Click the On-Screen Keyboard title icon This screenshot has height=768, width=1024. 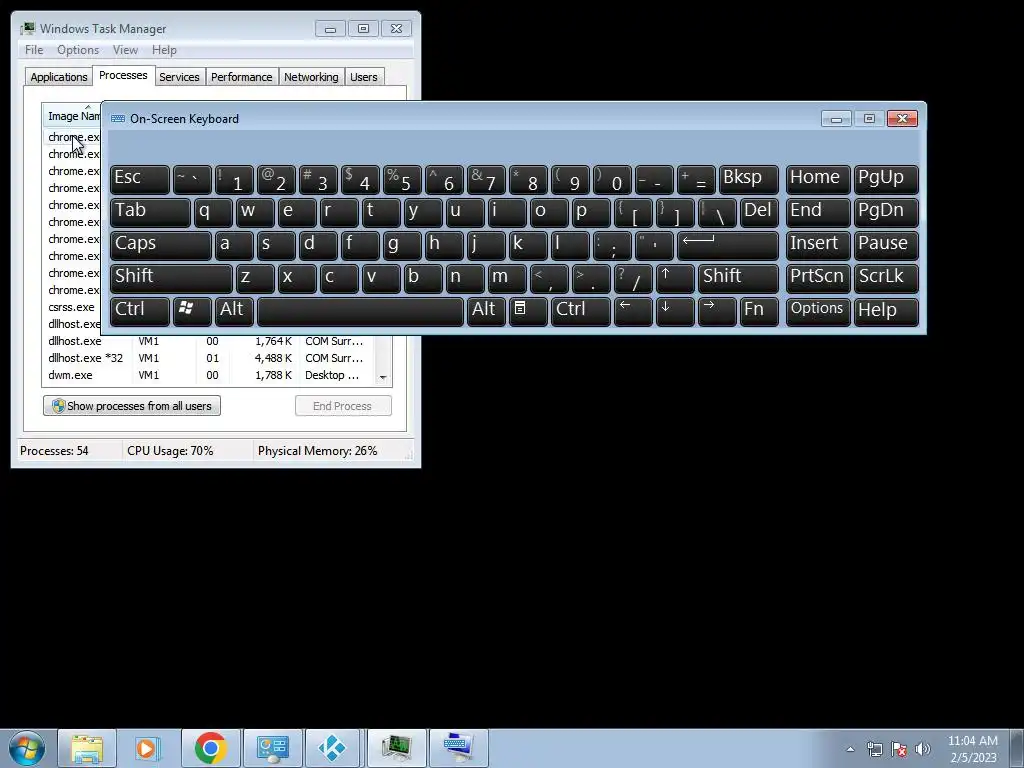coord(118,119)
